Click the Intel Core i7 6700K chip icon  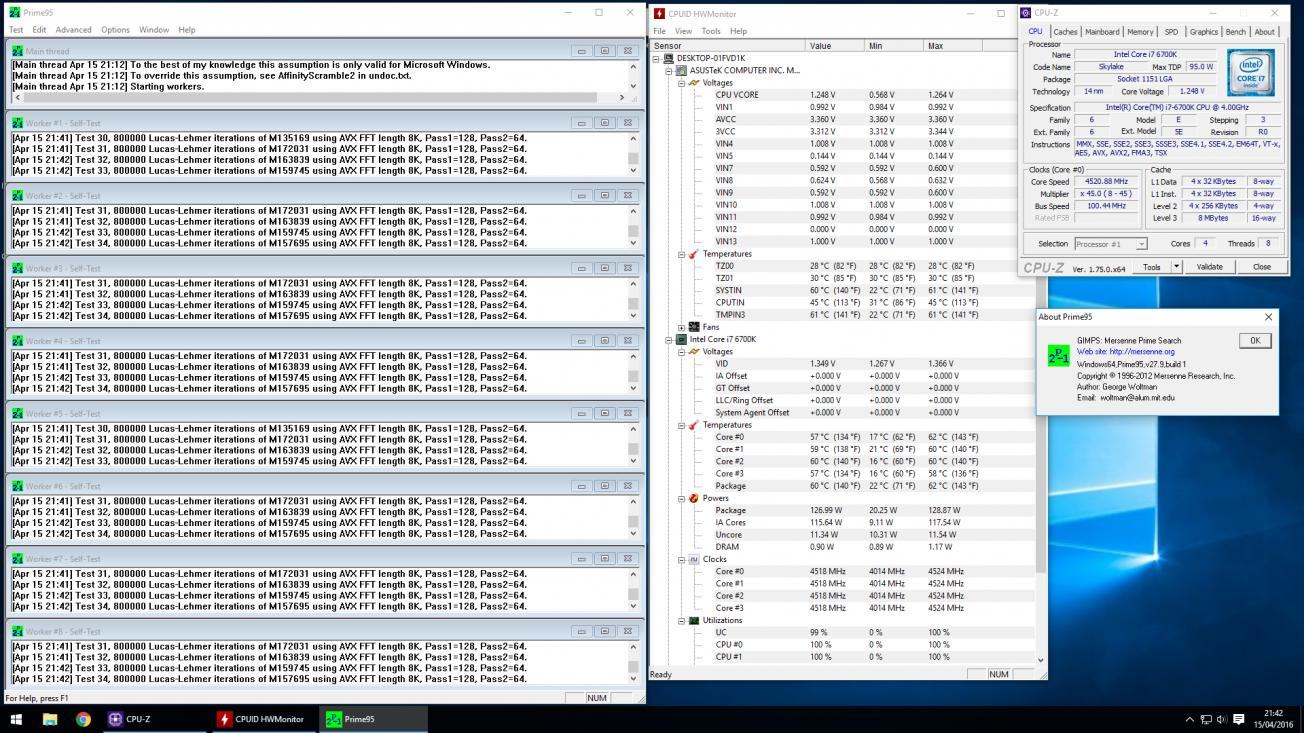(682, 339)
